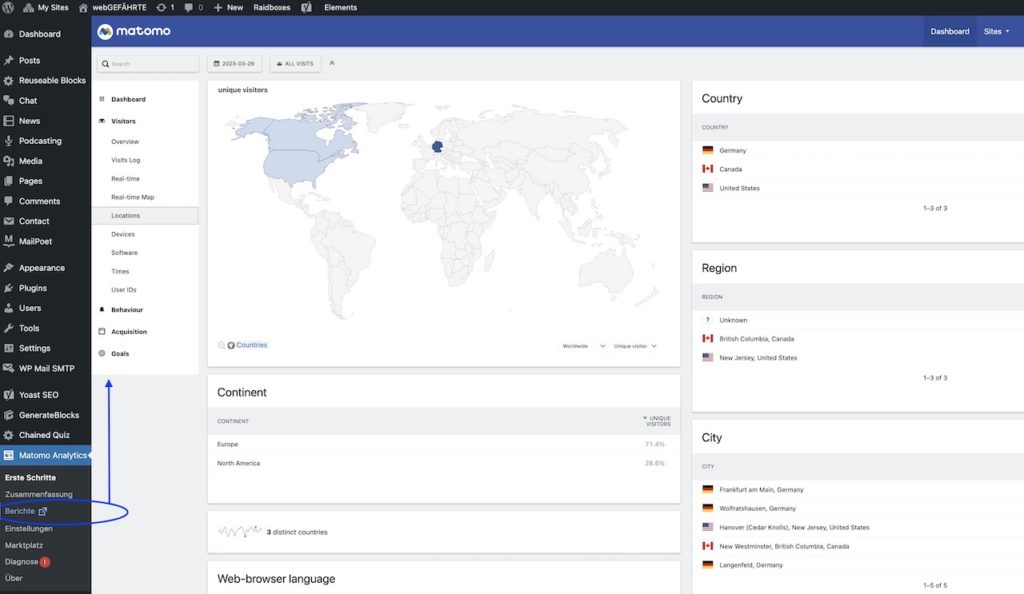This screenshot has height=594, width=1024.
Task: Open Chat in WordPress sidebar
Action: 28,101
